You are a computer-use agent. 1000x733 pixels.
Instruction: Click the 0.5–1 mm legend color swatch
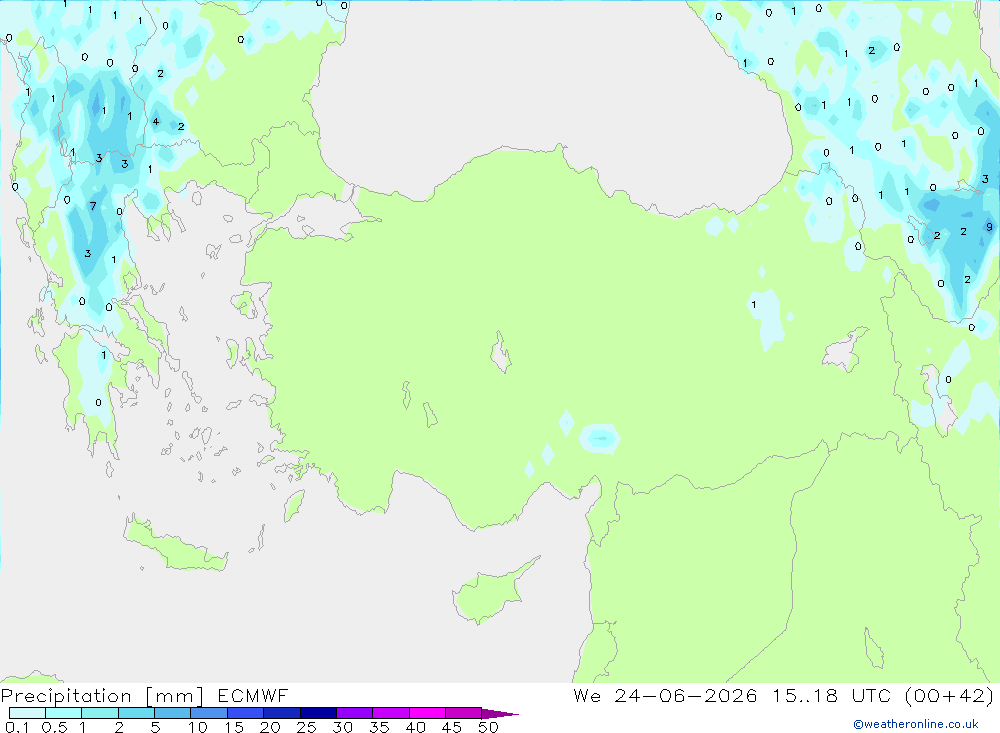pyautogui.click(x=63, y=713)
